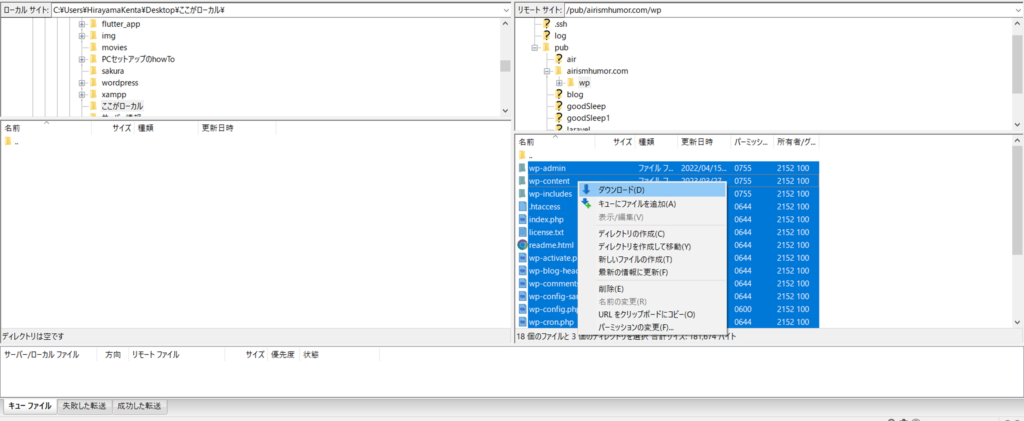
Task: Expand the flutter_app tree node
Action: [x=82, y=24]
